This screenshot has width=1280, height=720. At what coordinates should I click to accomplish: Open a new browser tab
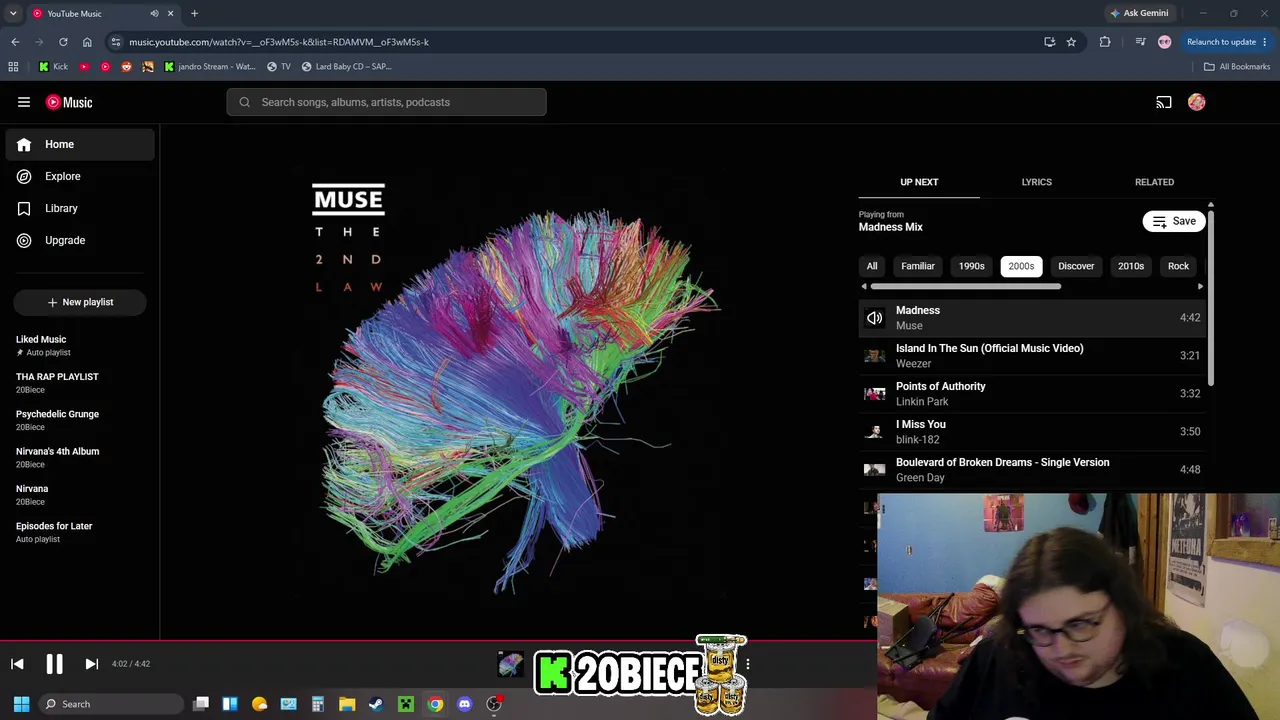[194, 14]
